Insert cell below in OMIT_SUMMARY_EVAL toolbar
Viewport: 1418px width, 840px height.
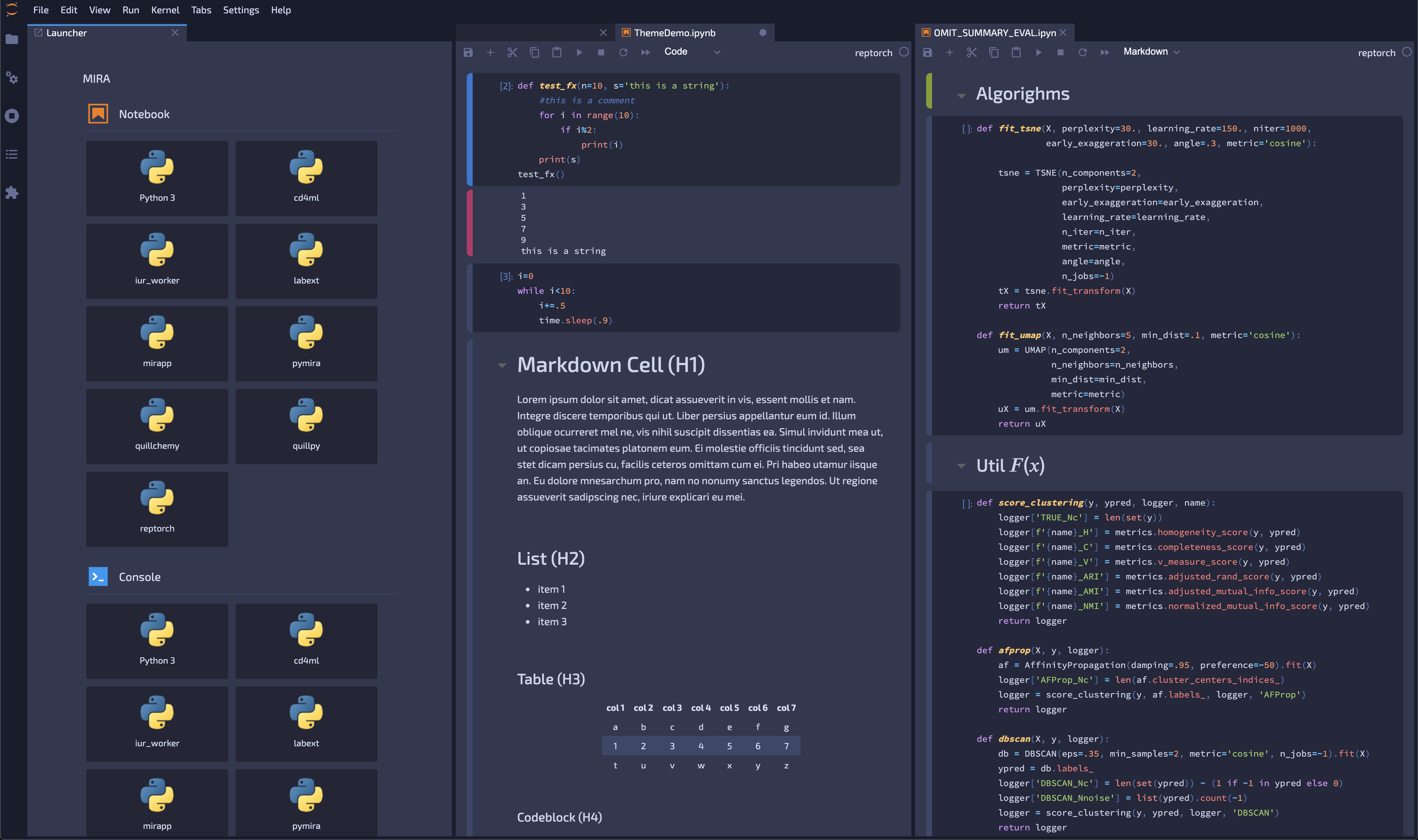point(949,52)
